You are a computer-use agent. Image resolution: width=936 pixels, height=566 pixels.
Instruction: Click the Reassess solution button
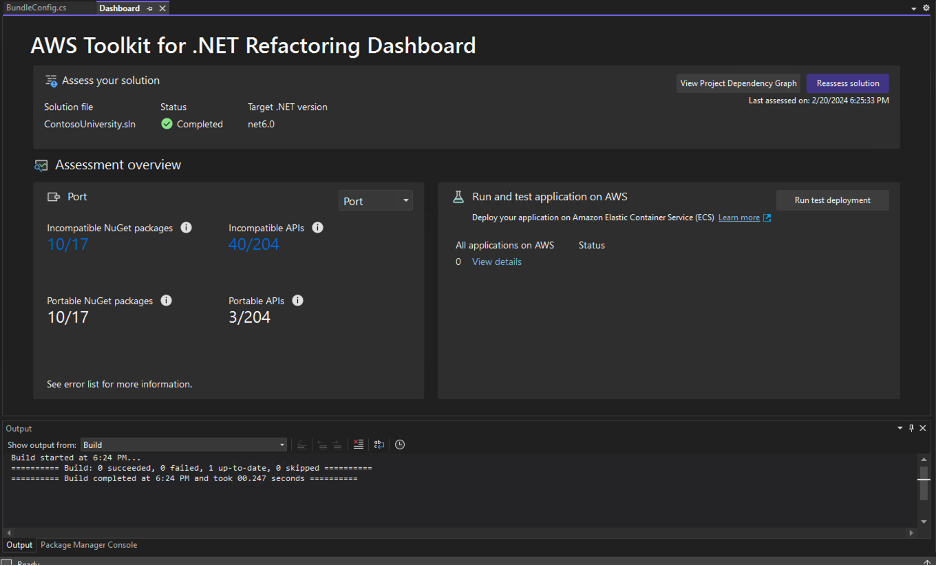(x=847, y=84)
